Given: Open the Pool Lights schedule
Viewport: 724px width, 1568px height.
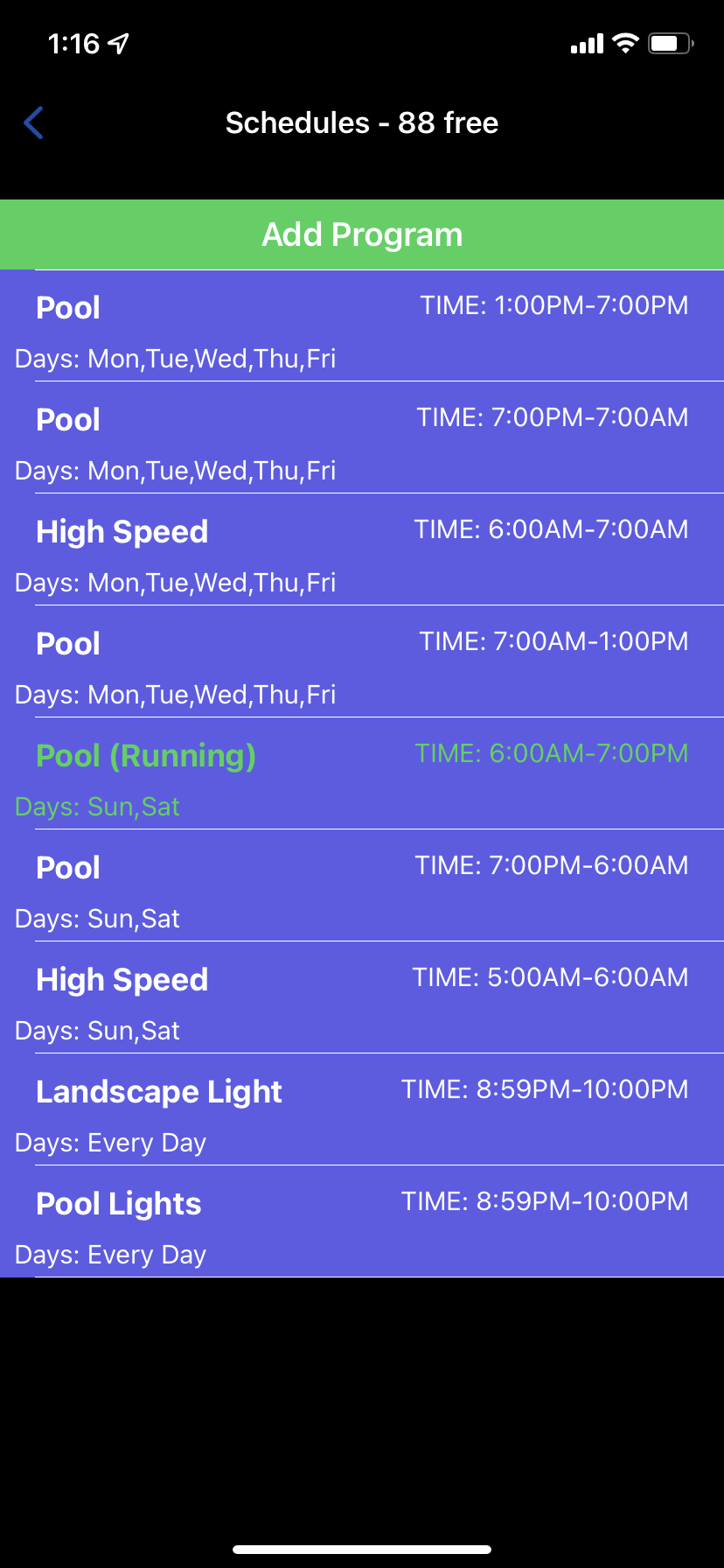Looking at the screenshot, I should click(x=362, y=1221).
